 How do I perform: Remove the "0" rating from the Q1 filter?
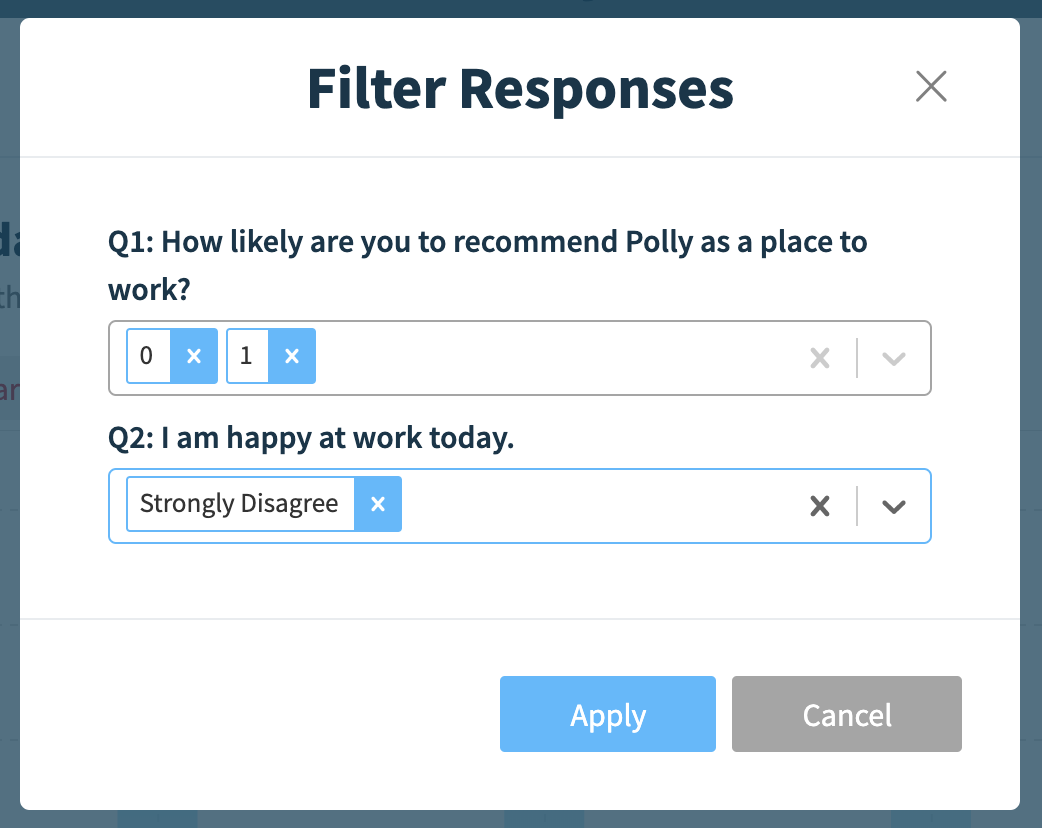click(194, 355)
